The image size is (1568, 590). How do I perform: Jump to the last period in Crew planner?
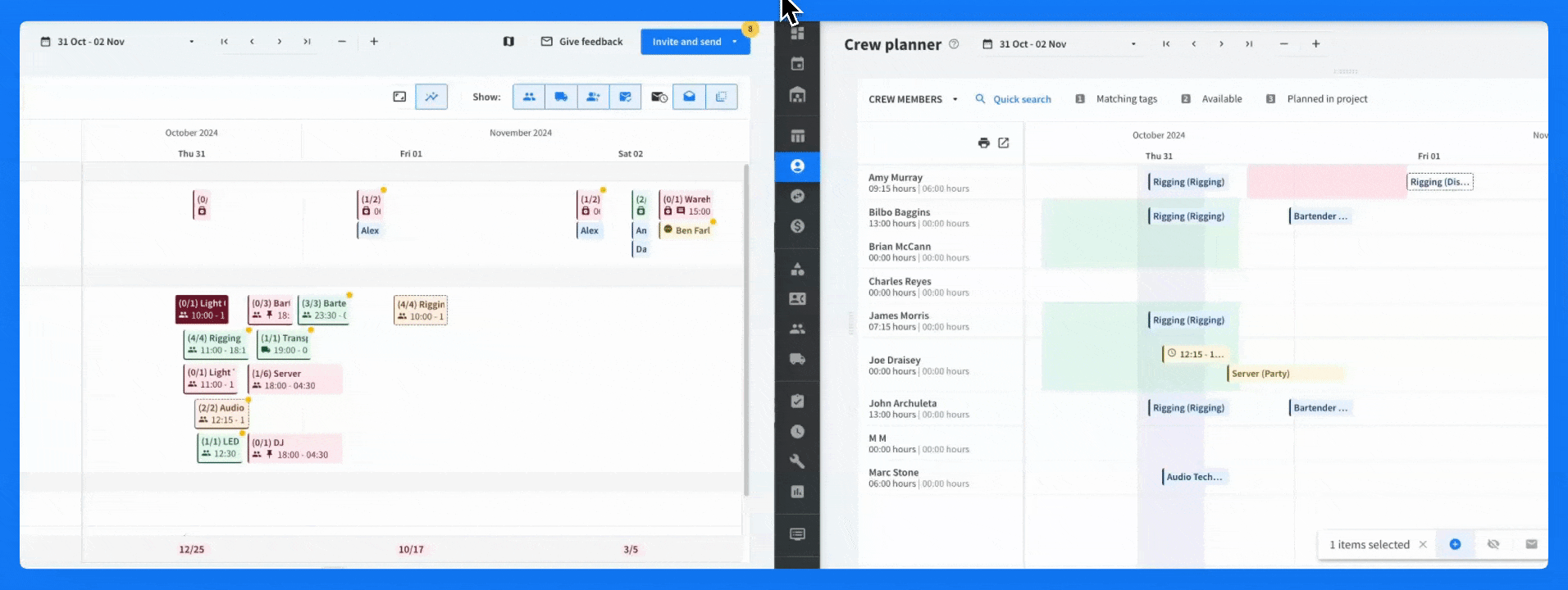(x=1249, y=44)
